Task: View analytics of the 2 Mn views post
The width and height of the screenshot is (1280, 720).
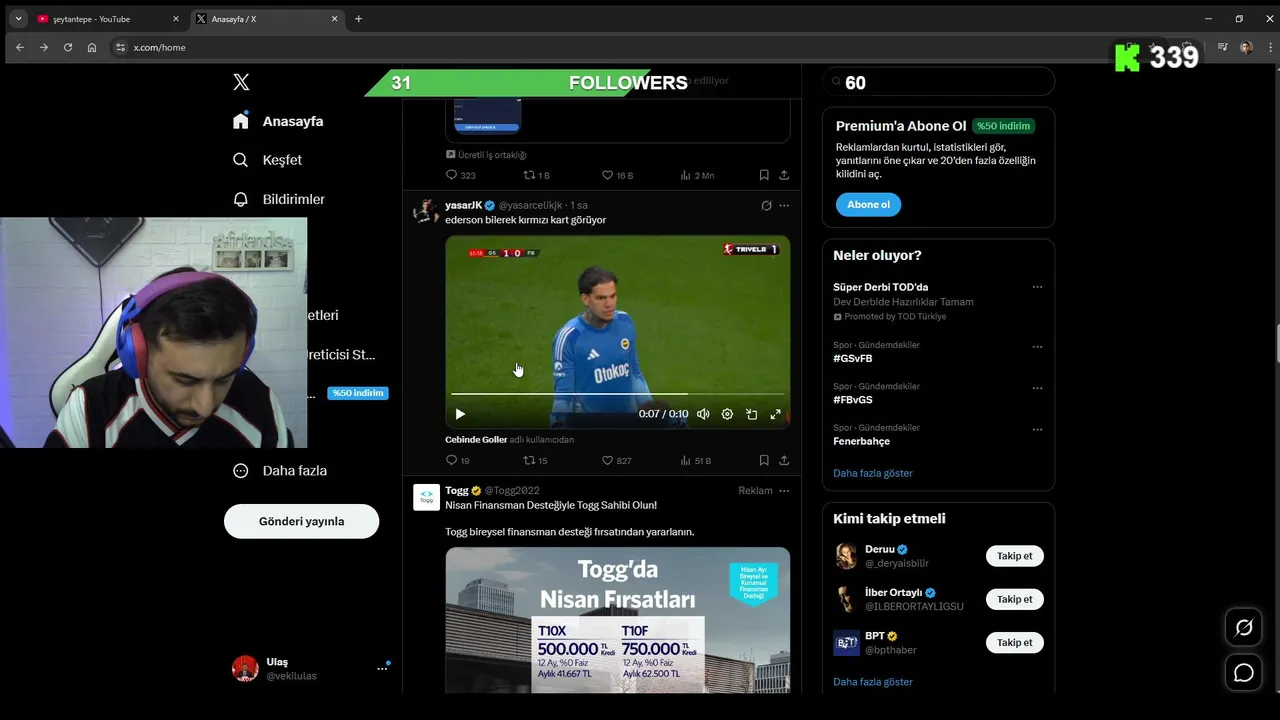Action: (697, 175)
